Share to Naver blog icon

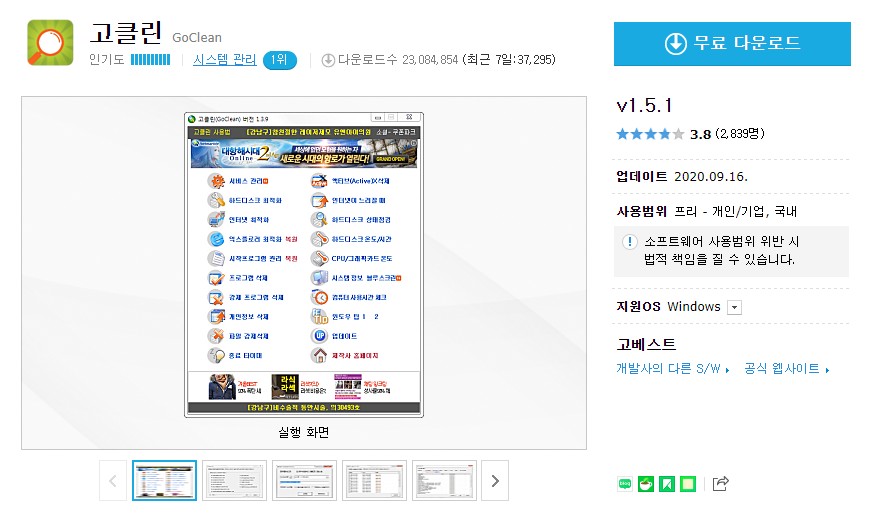(625, 484)
